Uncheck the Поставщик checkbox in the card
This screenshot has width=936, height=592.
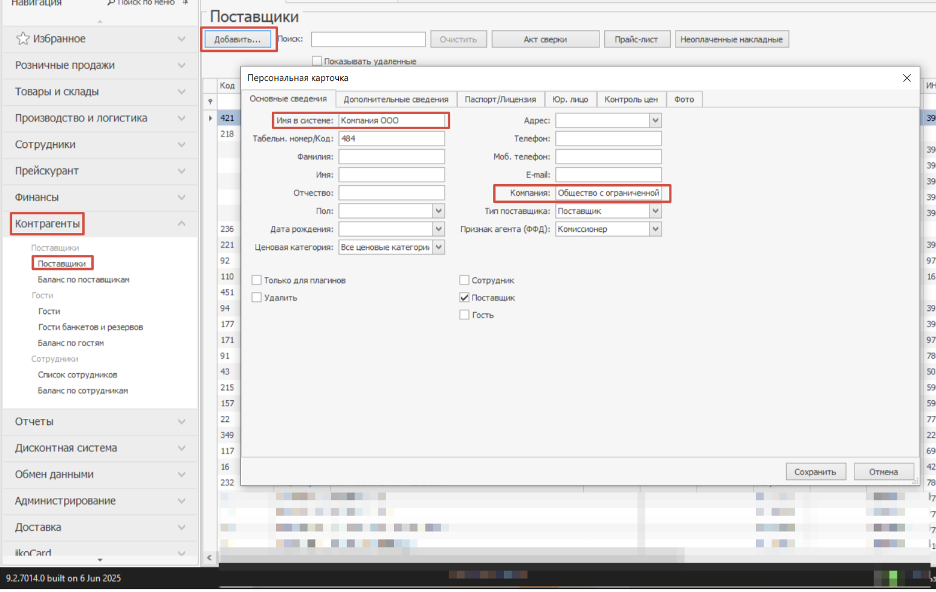(x=464, y=297)
